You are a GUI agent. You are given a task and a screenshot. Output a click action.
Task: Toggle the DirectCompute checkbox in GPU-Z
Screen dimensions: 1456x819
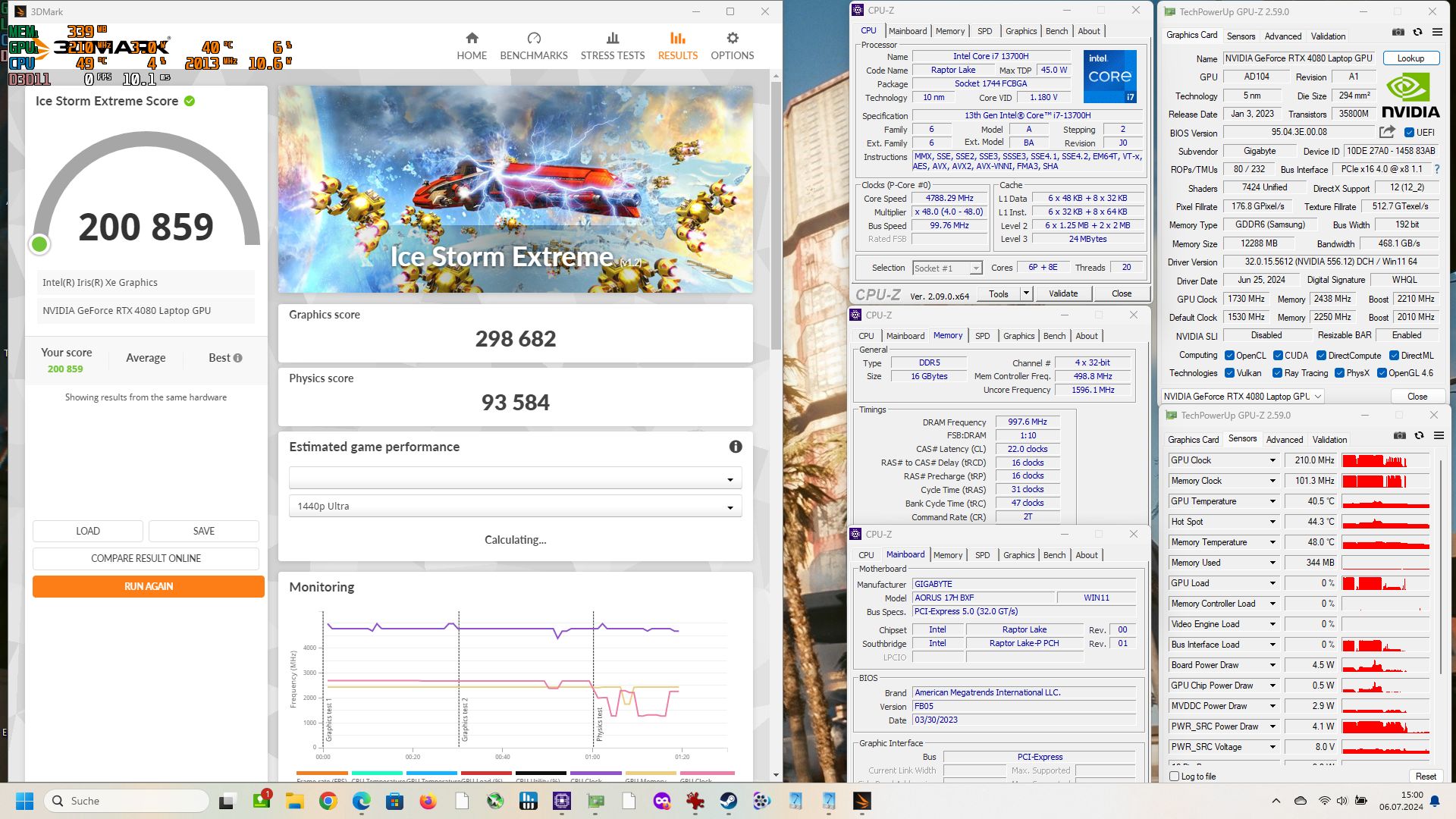[x=1321, y=355]
